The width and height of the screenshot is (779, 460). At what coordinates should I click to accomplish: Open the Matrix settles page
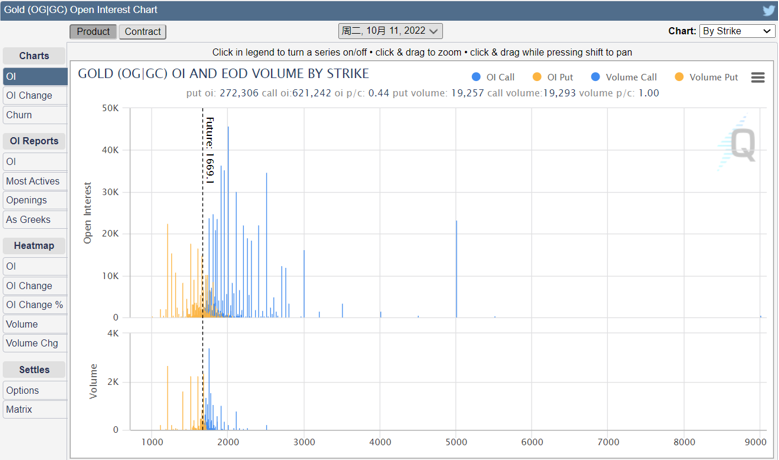[35, 409]
